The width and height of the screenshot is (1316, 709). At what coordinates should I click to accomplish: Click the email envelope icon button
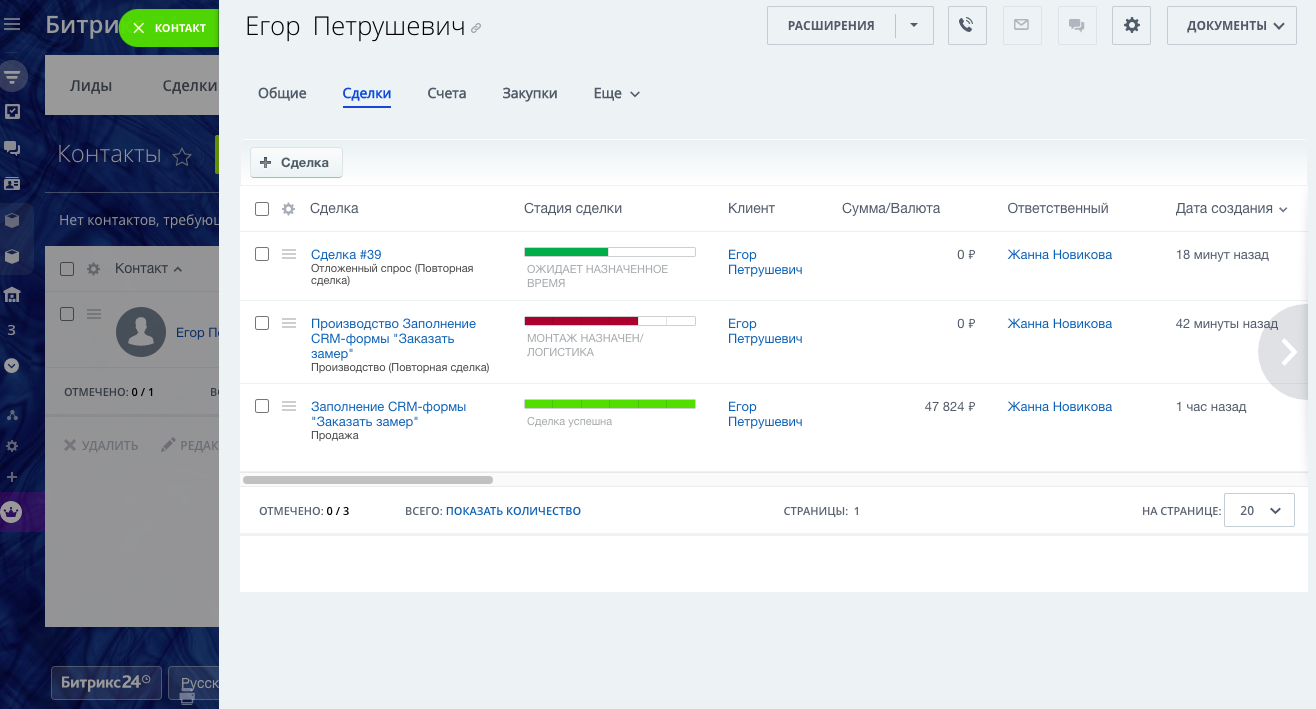(1021, 26)
